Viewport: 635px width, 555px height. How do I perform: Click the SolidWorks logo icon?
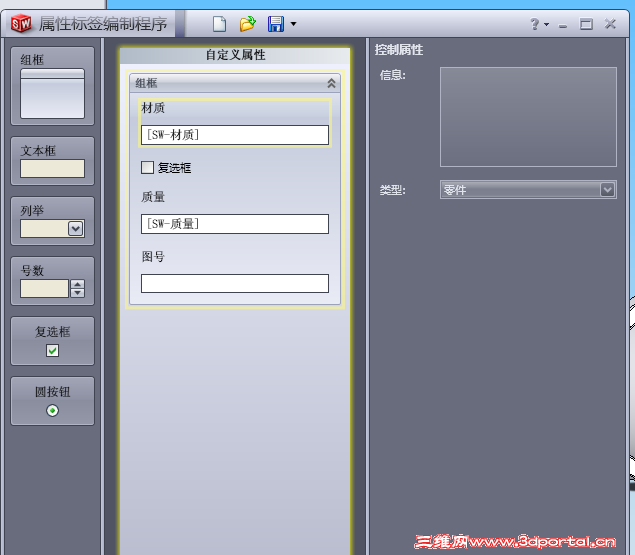[21, 24]
